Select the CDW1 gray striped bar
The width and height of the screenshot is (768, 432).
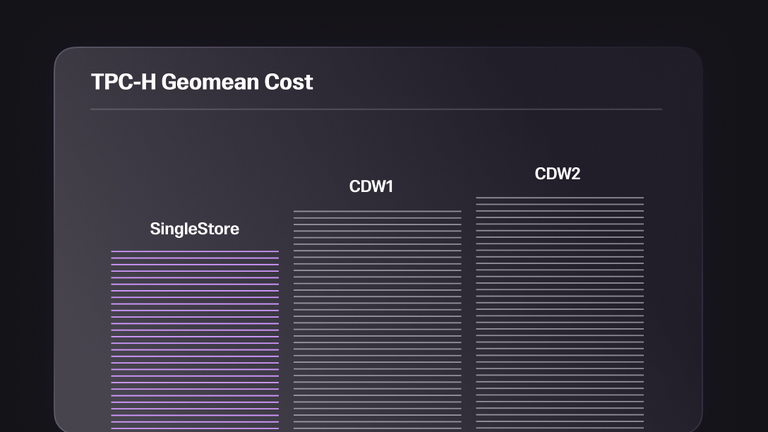pos(377,320)
